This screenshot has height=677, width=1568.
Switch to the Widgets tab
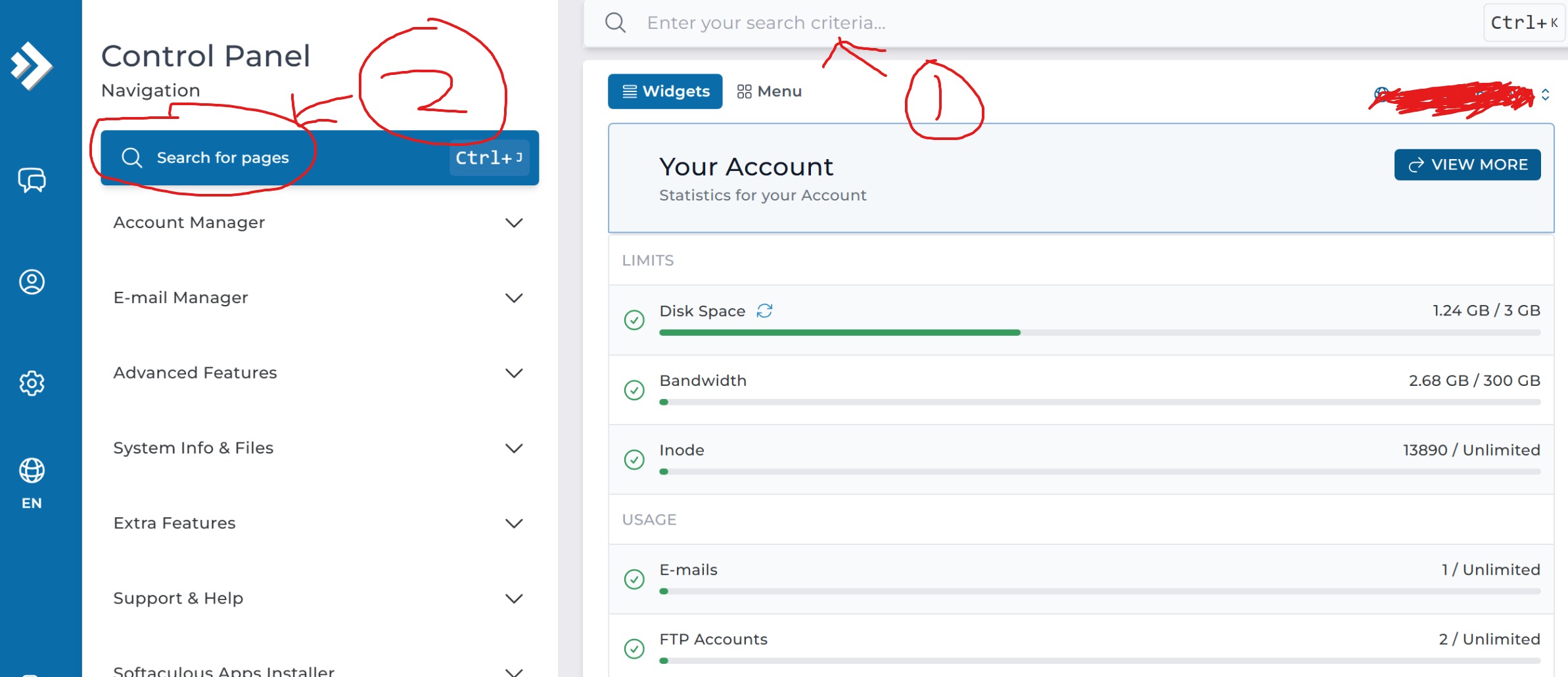tap(665, 91)
